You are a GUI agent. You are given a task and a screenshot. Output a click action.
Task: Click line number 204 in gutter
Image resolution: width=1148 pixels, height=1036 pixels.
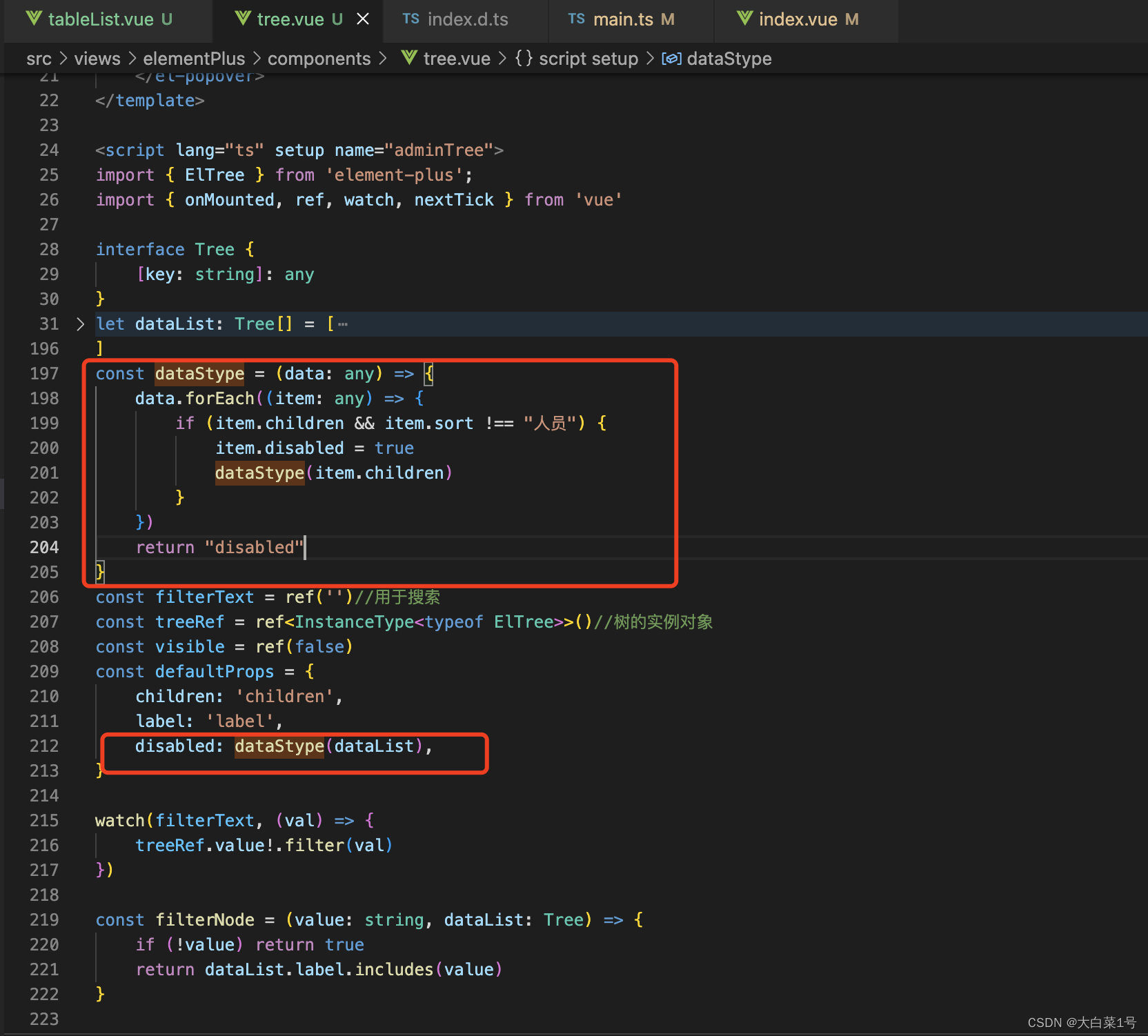pyautogui.click(x=44, y=548)
